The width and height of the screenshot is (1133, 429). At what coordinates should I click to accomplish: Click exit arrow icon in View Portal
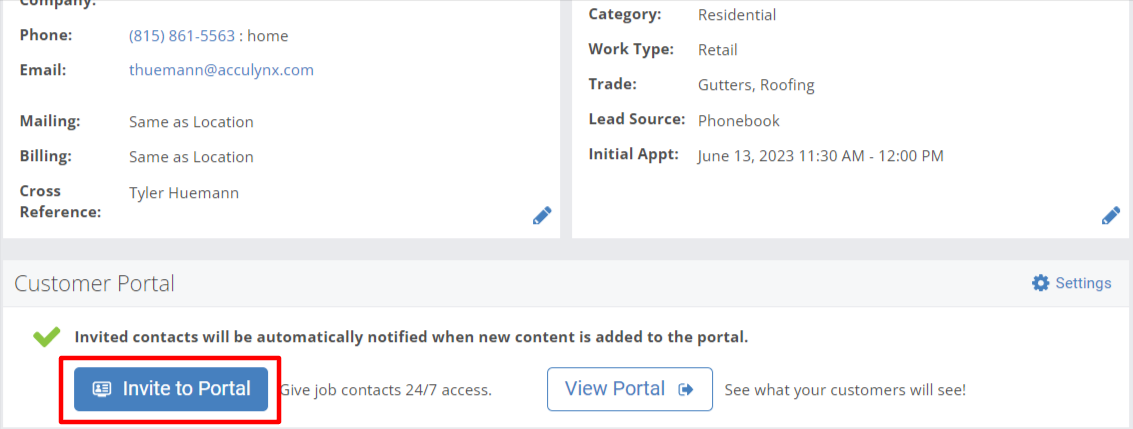coord(686,389)
